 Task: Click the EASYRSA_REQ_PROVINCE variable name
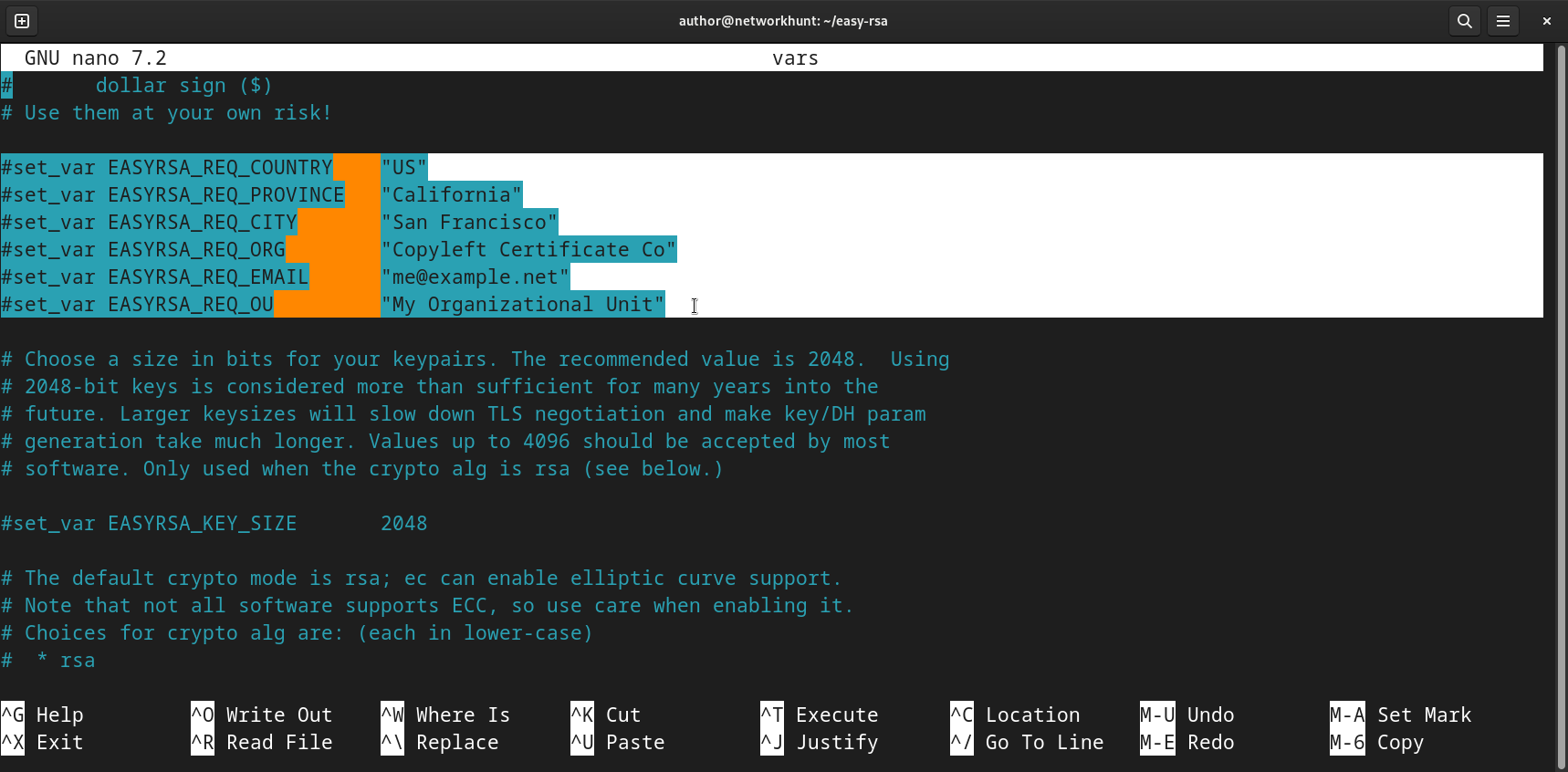coord(226,195)
